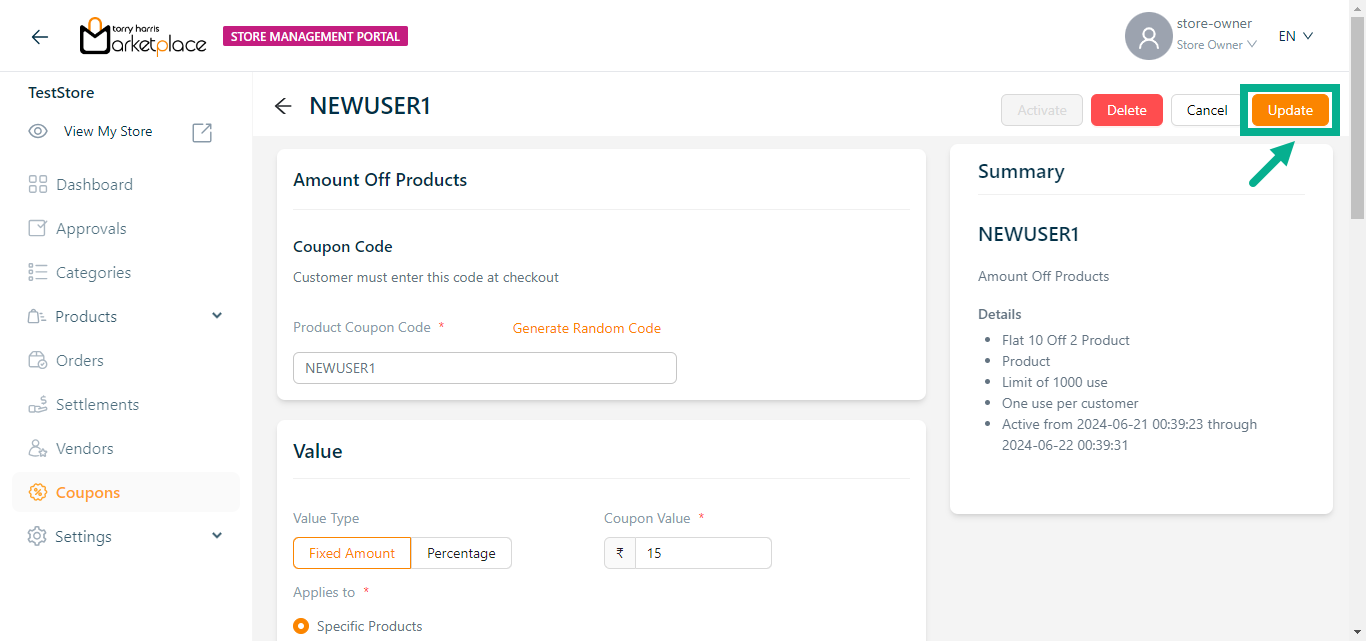This screenshot has width=1366, height=641.
Task: Open the EN language dropdown
Action: [1295, 36]
